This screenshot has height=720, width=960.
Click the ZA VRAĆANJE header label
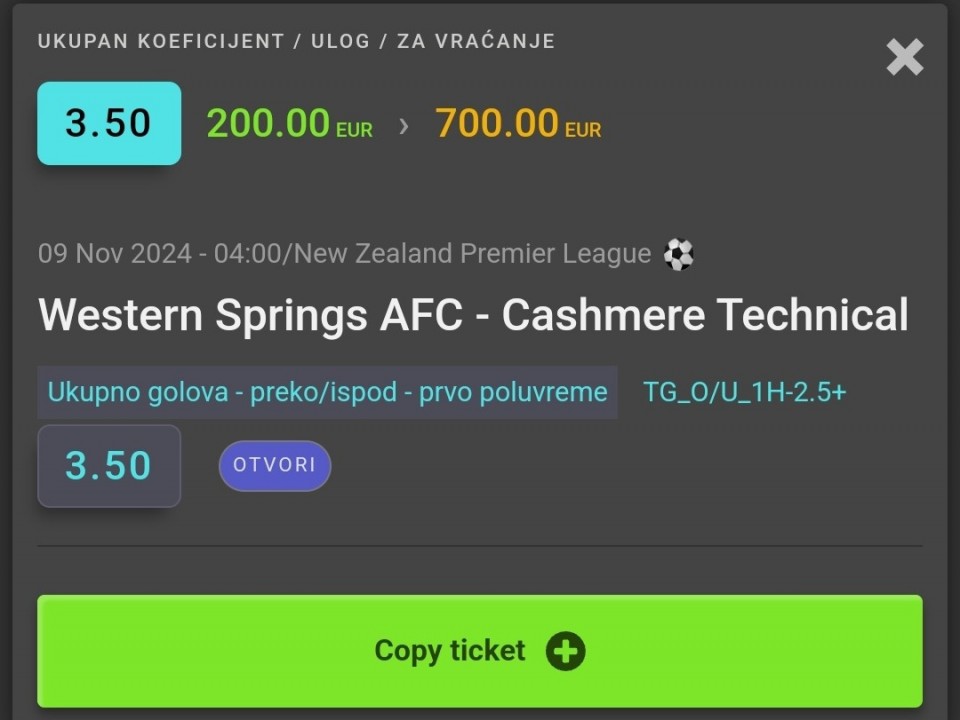[x=475, y=42]
